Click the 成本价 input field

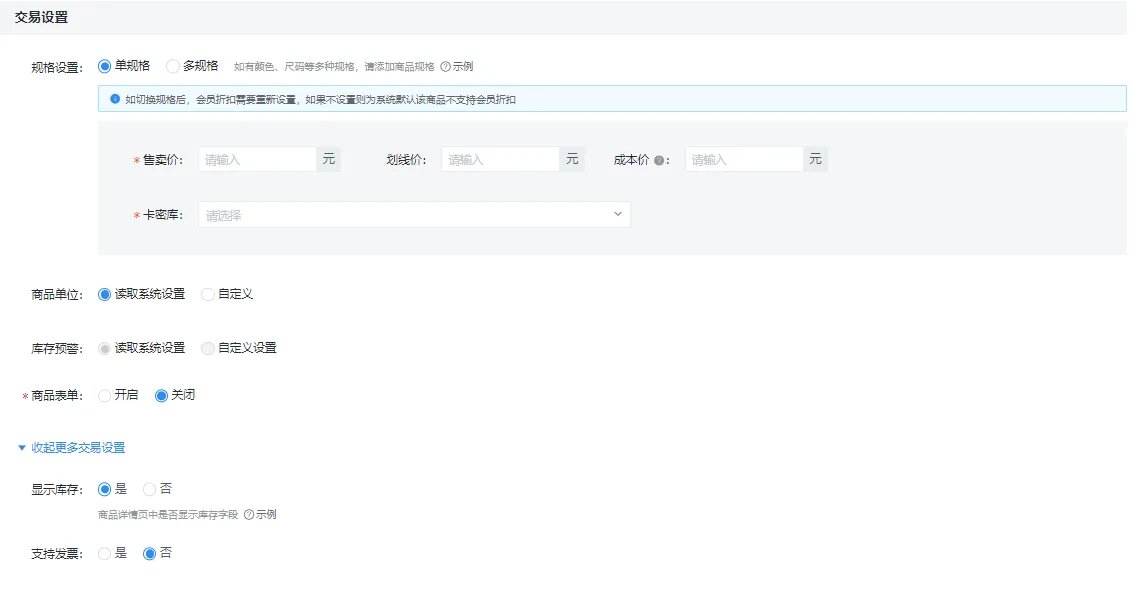pos(743,160)
